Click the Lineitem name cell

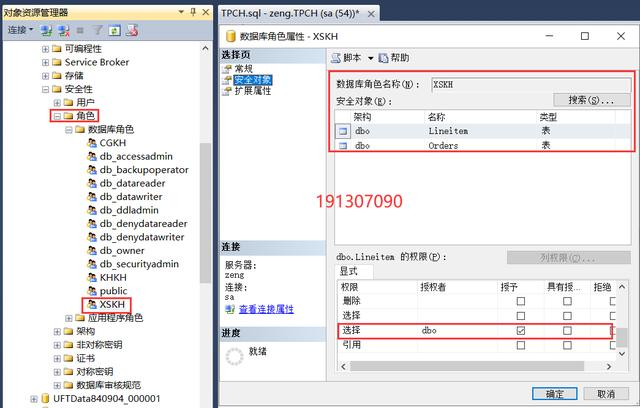pos(448,131)
